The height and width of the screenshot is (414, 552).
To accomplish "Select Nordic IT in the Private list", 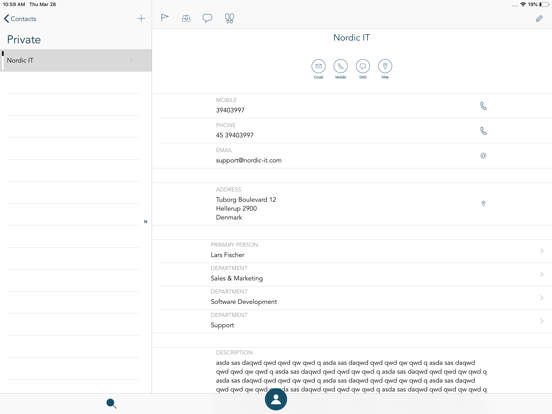I will [x=76, y=61].
